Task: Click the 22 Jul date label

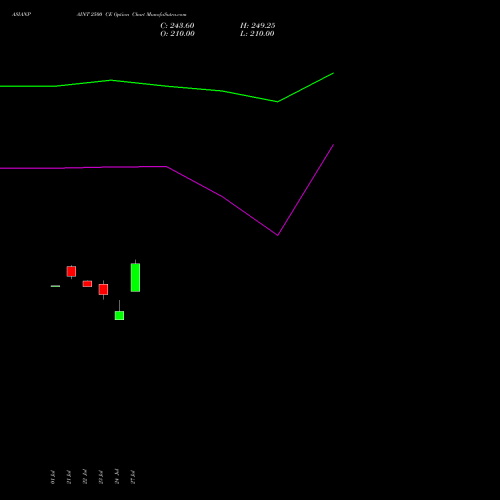Action: [x=85, y=477]
